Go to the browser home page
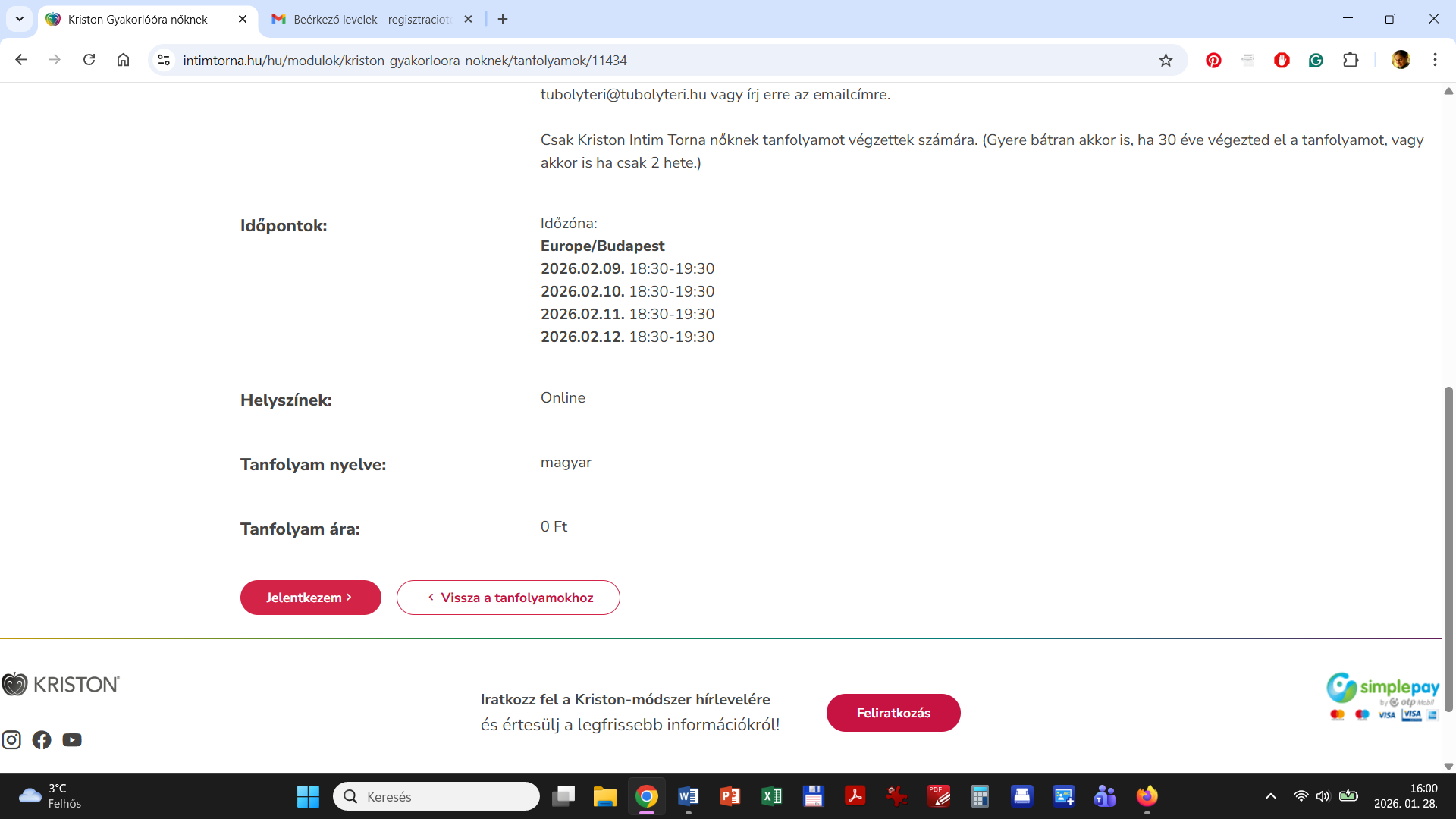Viewport: 1456px width, 819px height. tap(123, 60)
